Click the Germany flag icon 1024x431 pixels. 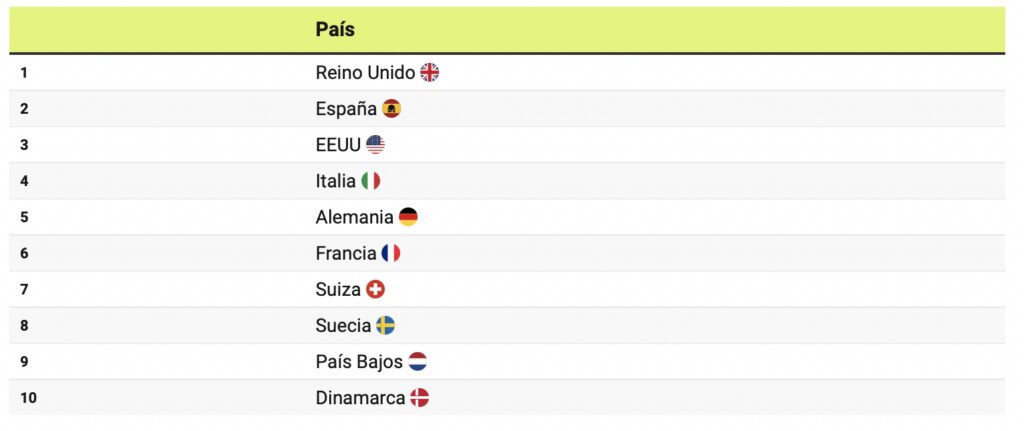[x=408, y=217]
